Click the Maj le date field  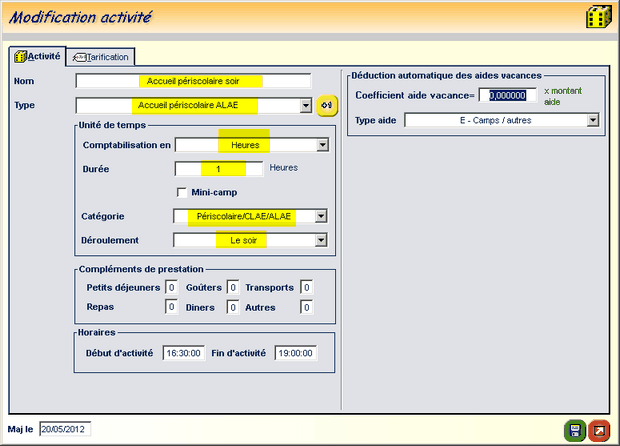click(x=65, y=430)
